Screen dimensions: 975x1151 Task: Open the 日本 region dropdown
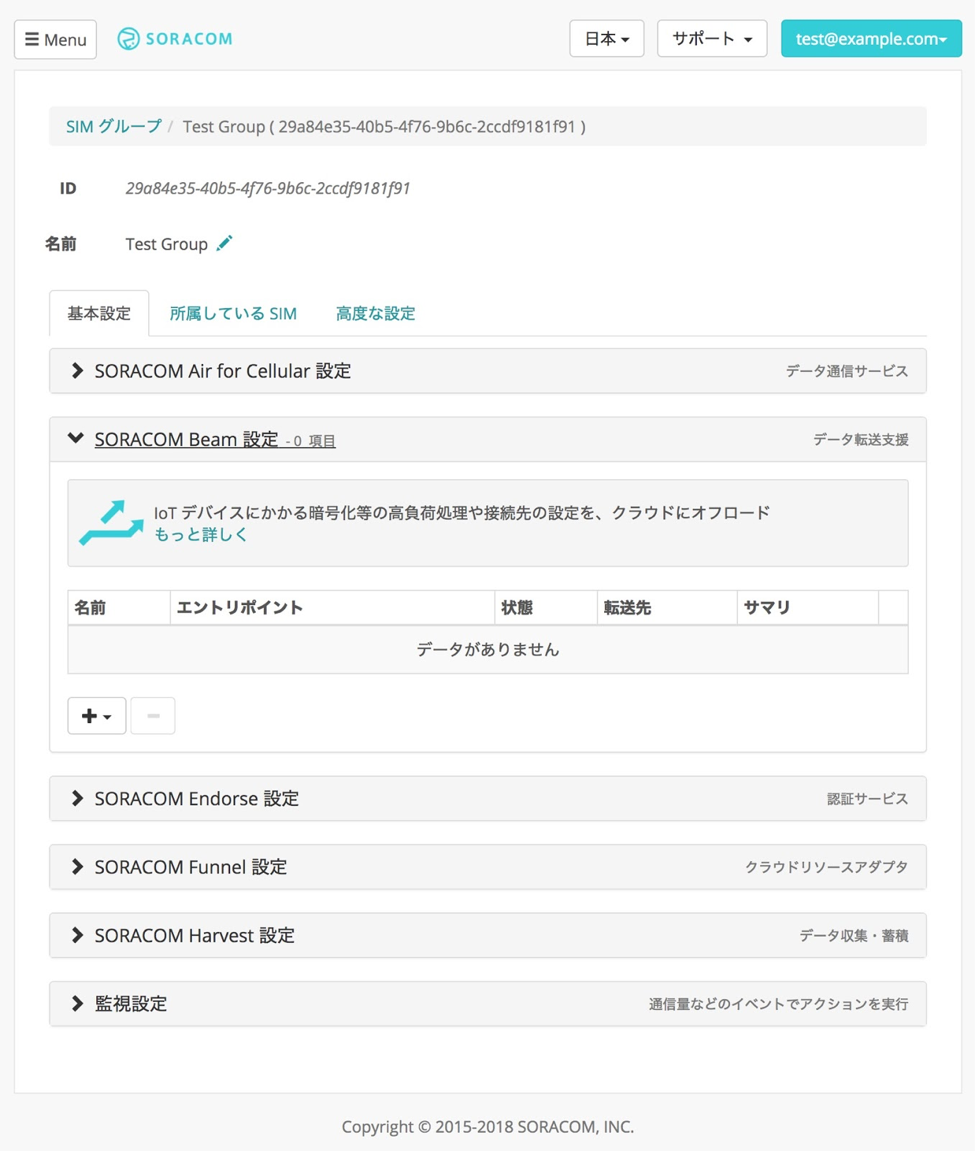606,39
